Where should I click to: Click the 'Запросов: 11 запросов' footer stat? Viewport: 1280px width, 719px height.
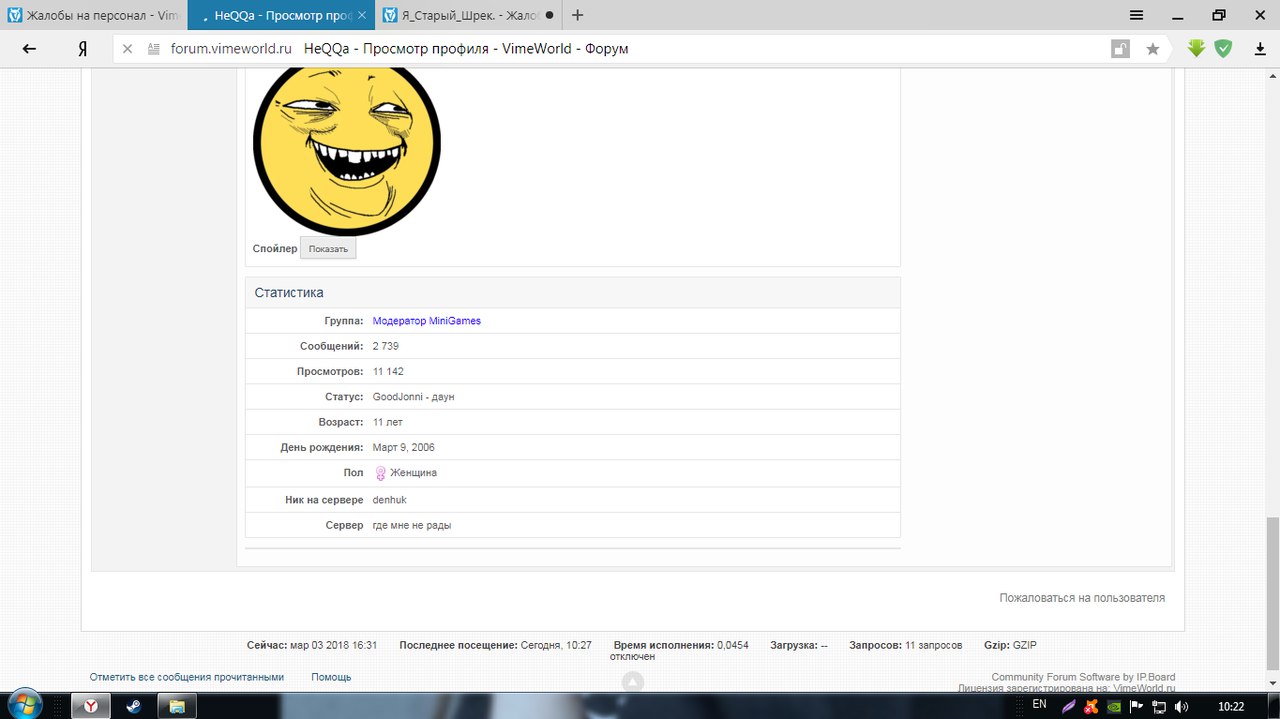pyautogui.click(x=906, y=645)
